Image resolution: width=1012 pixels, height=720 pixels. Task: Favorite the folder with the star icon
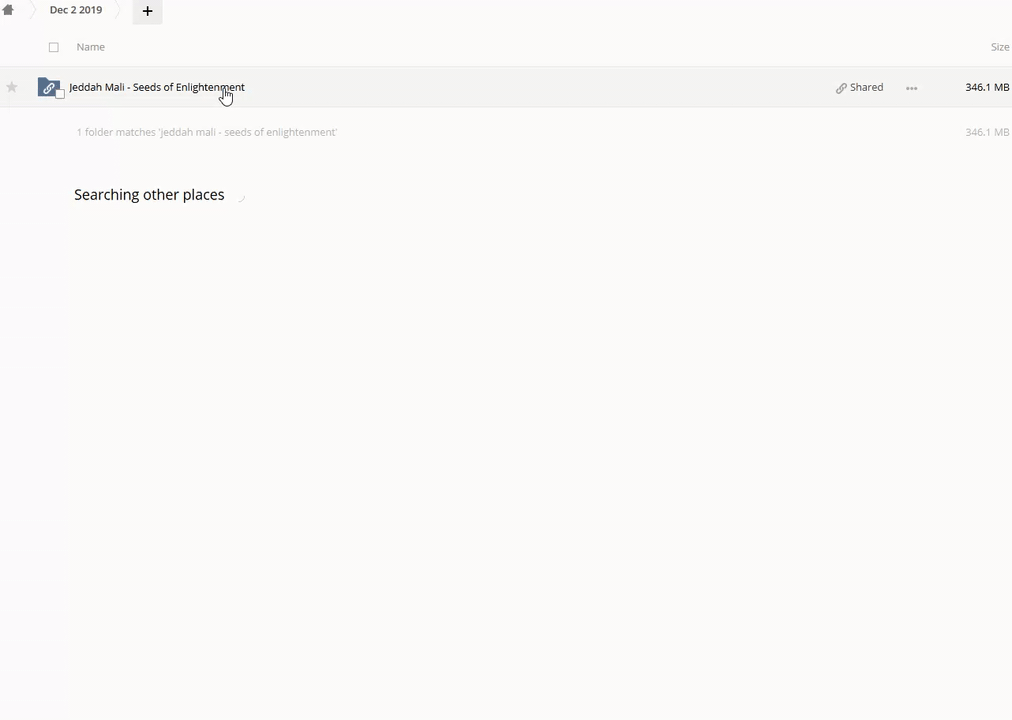tap(12, 87)
